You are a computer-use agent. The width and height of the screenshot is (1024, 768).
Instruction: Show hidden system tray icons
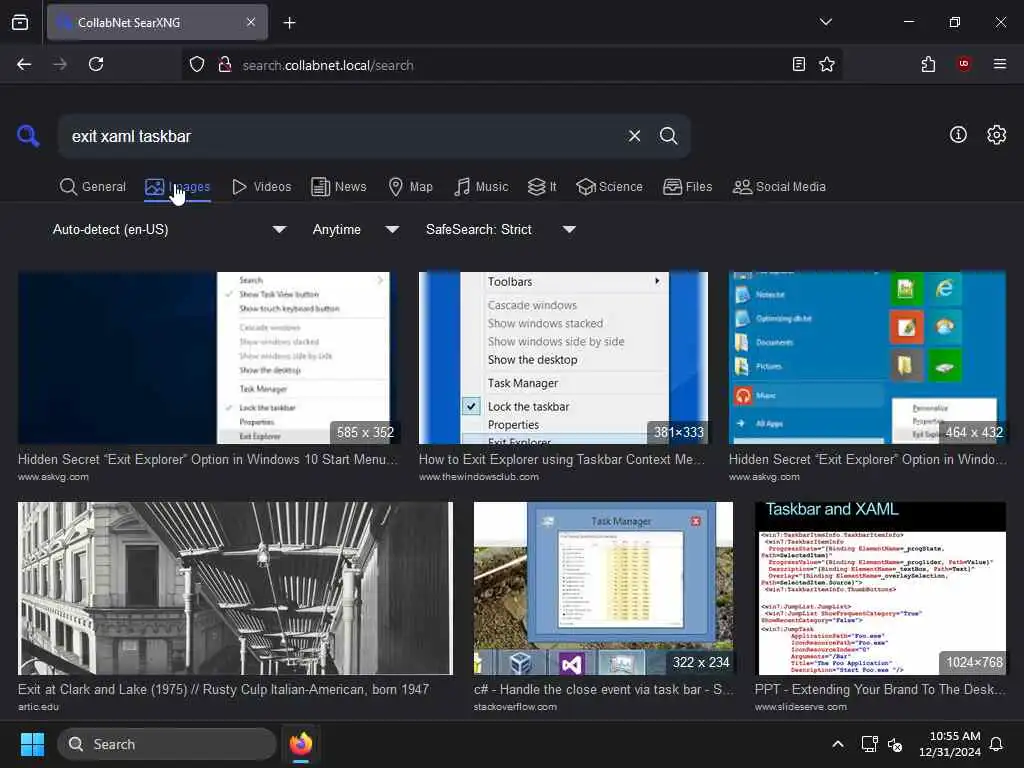[838, 744]
